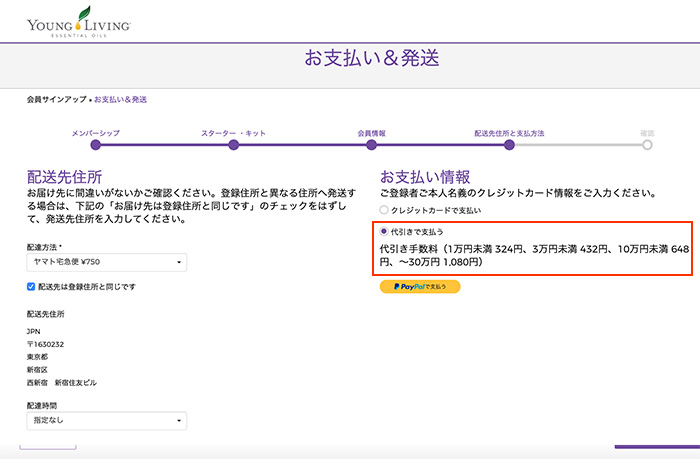Click the 確認 step label
This screenshot has width=700, height=459.
648,132
